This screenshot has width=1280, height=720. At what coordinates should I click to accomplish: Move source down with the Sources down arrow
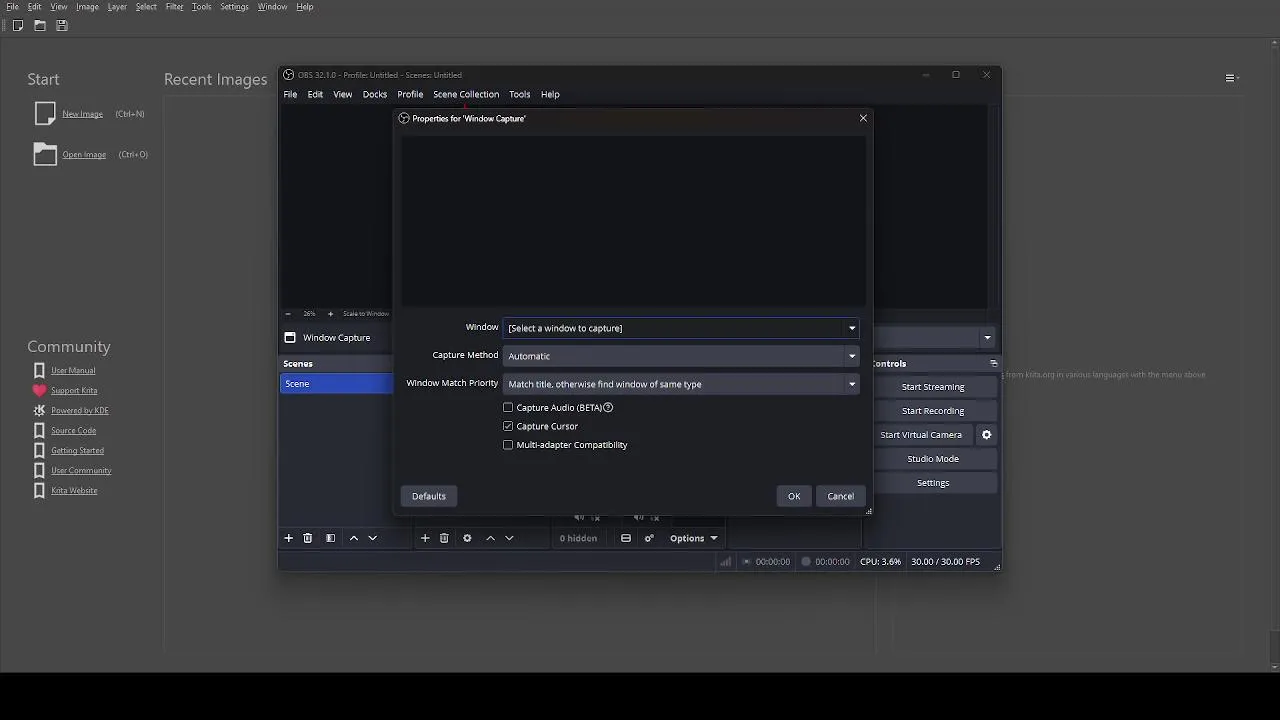click(509, 538)
